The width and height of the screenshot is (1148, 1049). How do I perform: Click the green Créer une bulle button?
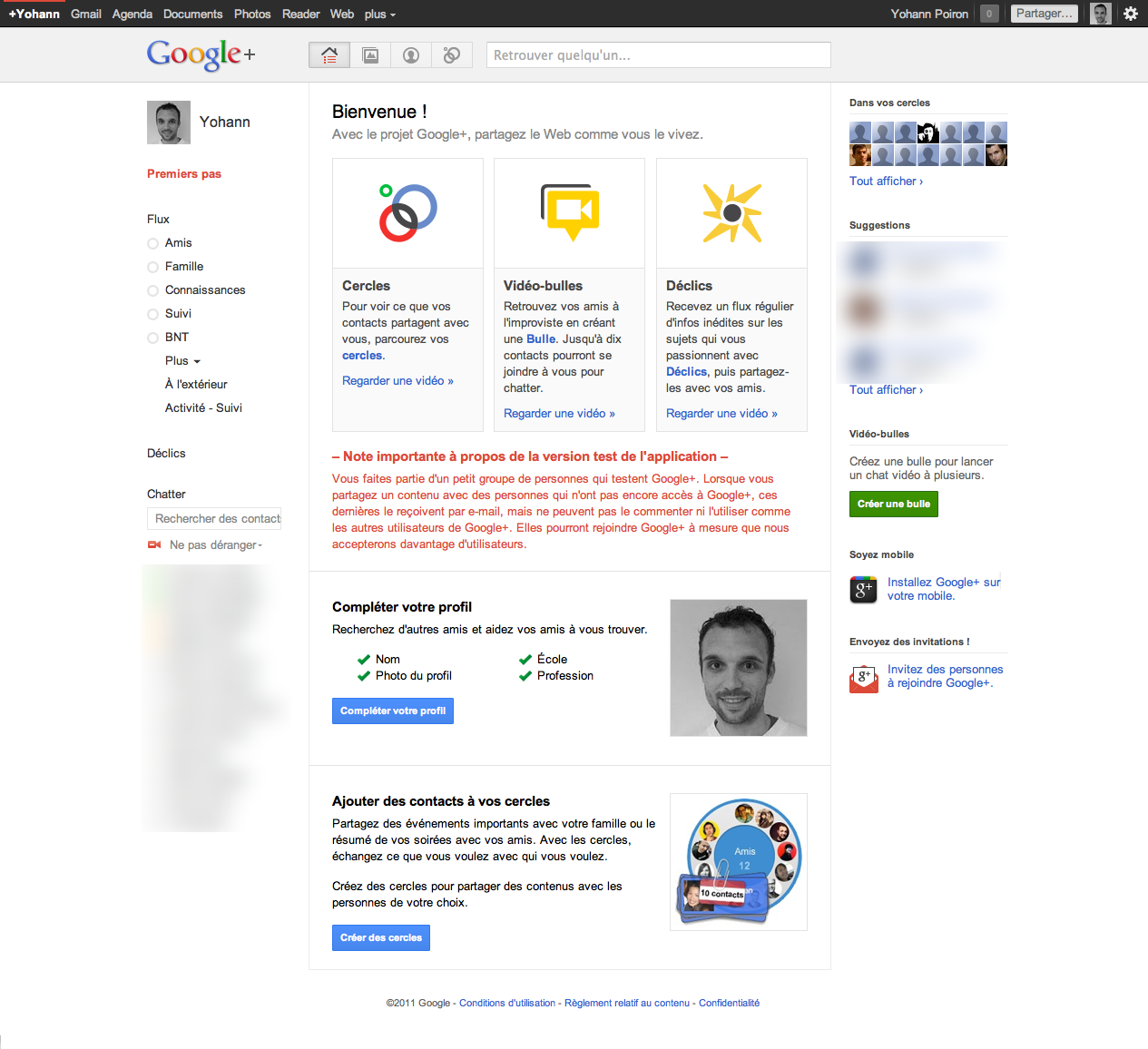[x=894, y=504]
